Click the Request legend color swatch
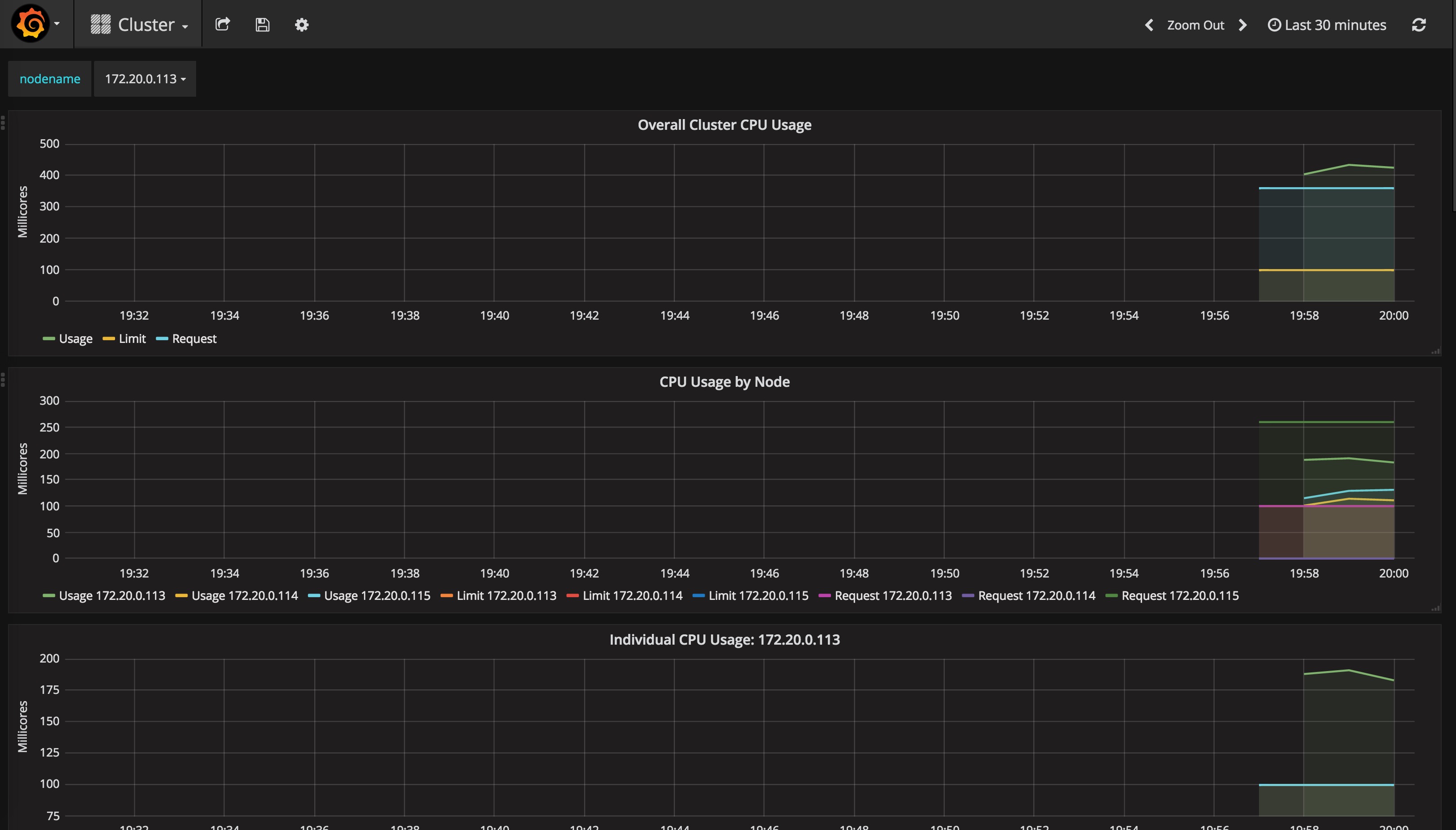 [x=163, y=338]
